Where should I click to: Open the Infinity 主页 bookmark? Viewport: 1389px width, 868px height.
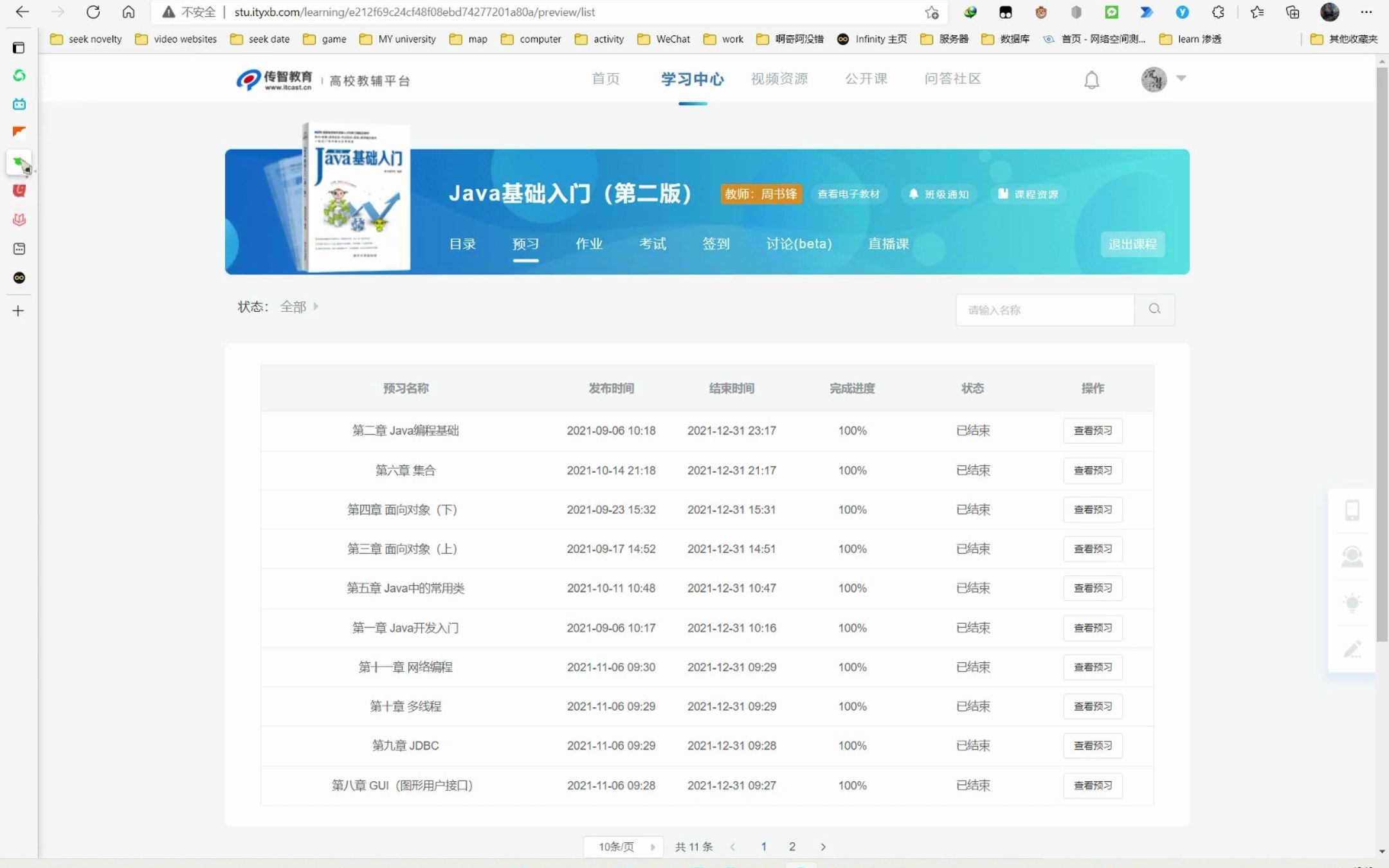(872, 39)
